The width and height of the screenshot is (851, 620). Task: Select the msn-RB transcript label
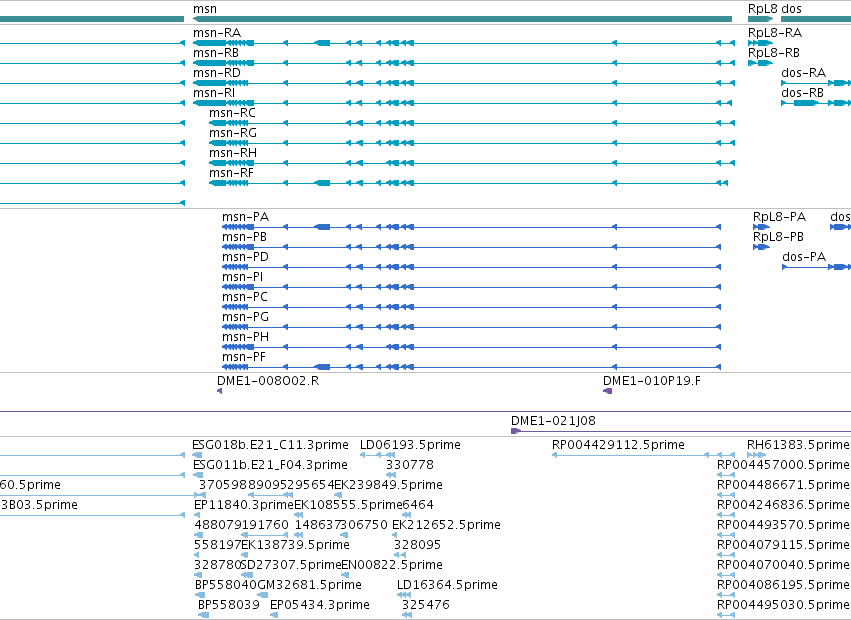[216, 53]
